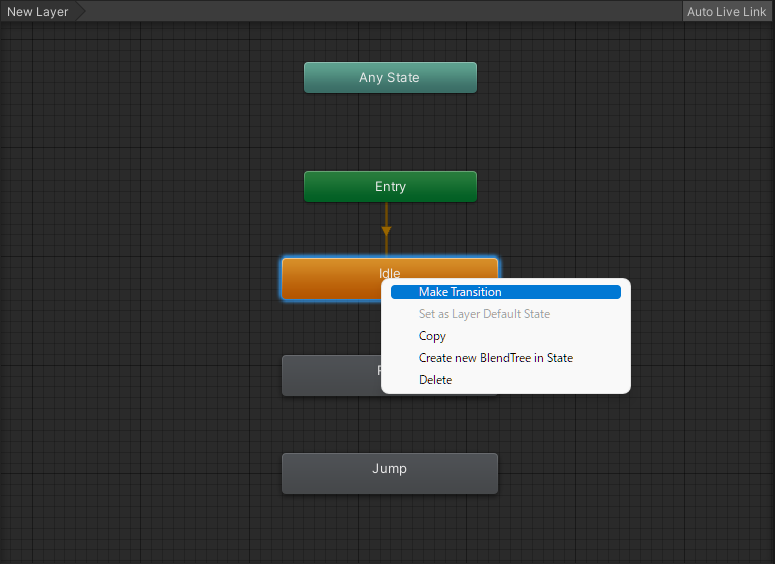
Task: Click Set as Layer Default State entry
Action: [506, 314]
